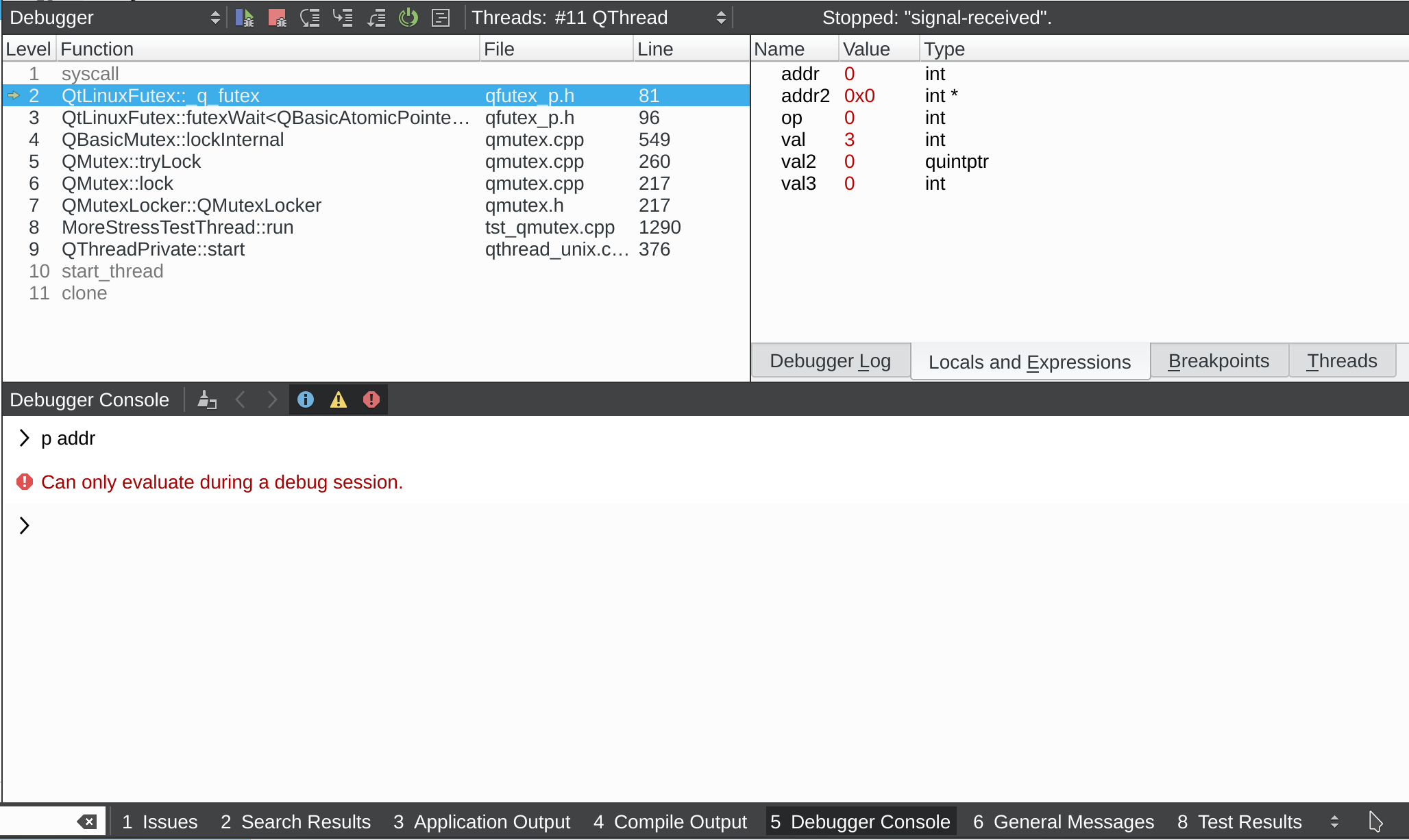This screenshot has height=840, width=1409.
Task: Open the output panes menu arrows
Action: 1334,822
